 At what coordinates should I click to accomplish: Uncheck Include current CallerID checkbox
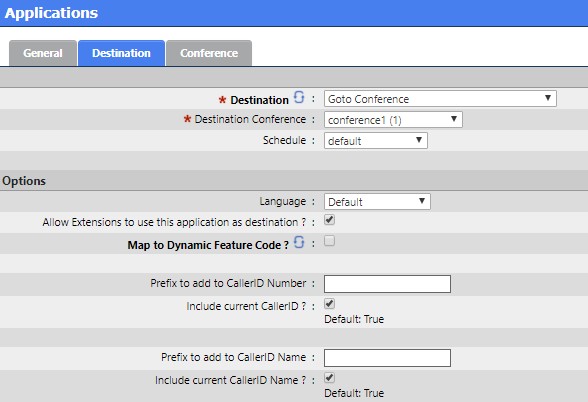[x=330, y=304]
